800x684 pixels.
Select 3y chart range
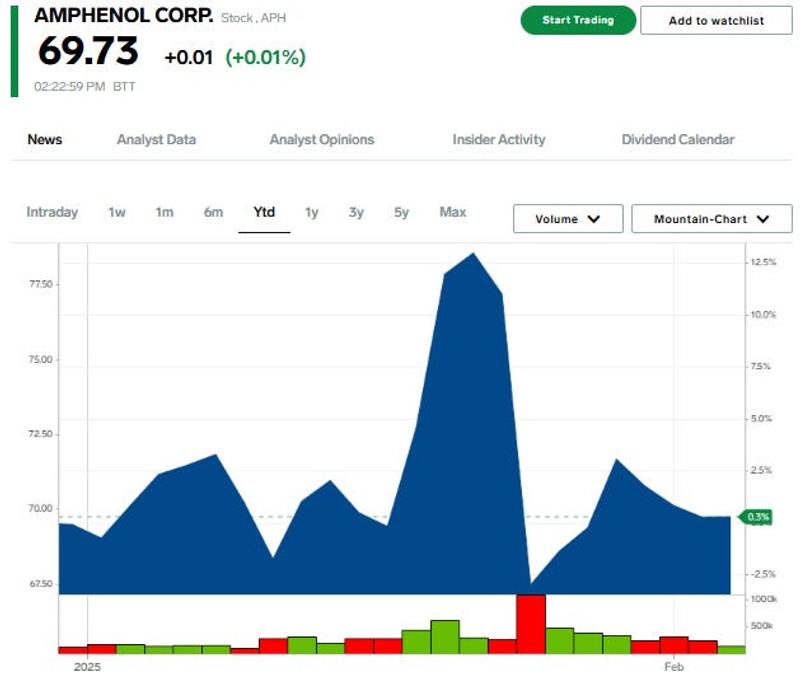point(356,212)
